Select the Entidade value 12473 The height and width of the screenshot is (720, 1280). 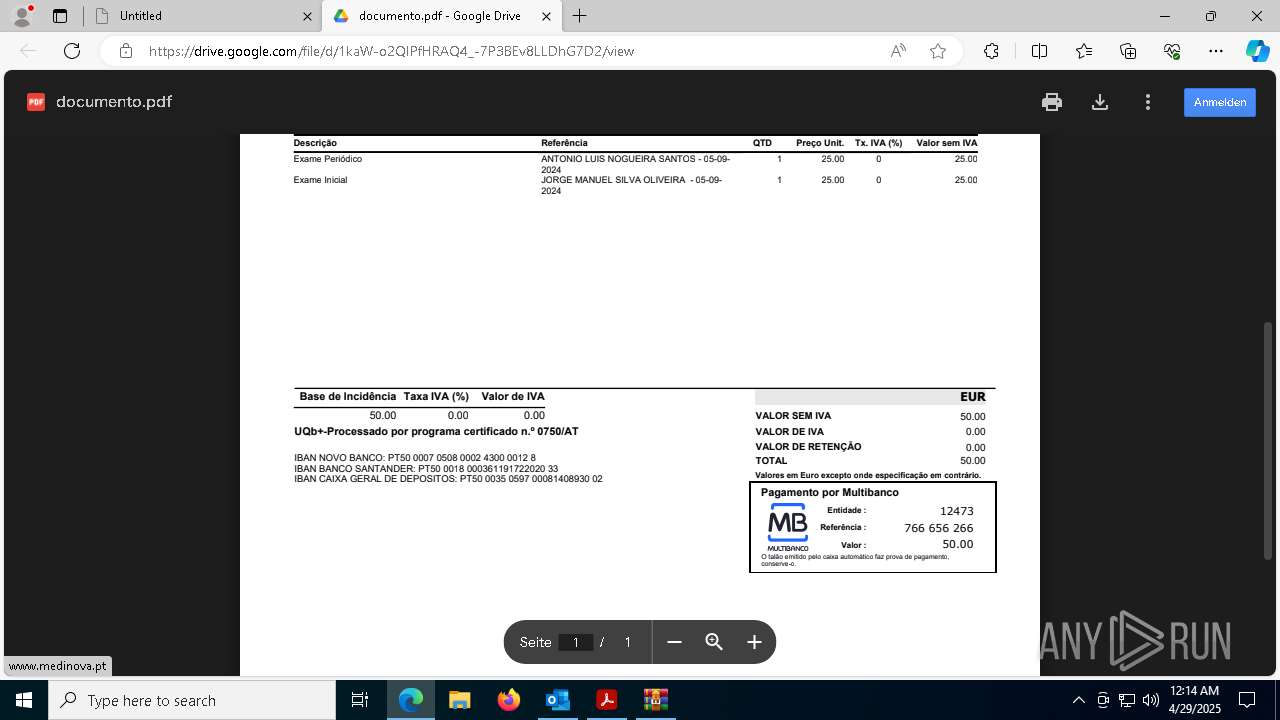point(956,511)
